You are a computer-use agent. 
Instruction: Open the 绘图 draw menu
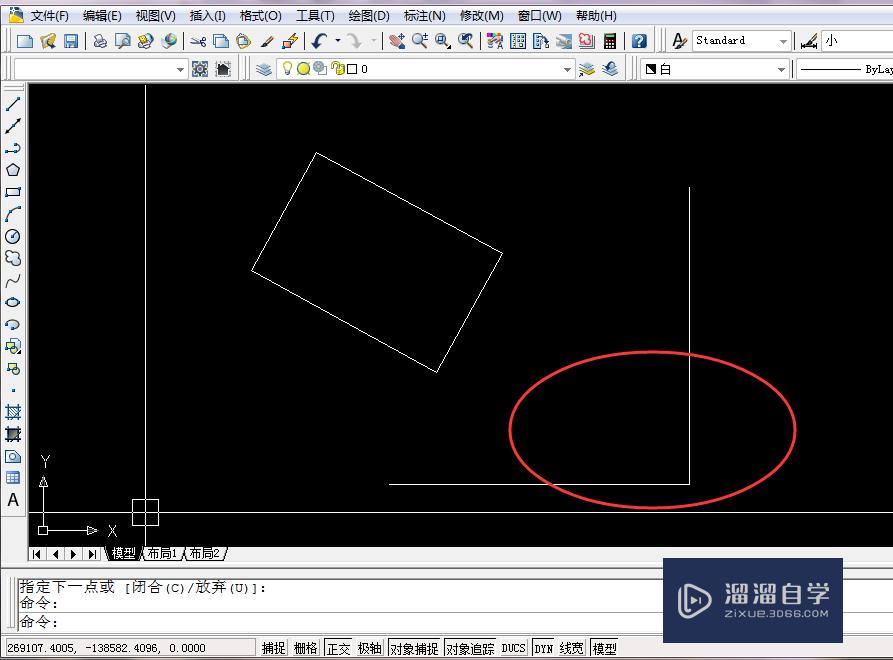tap(368, 15)
